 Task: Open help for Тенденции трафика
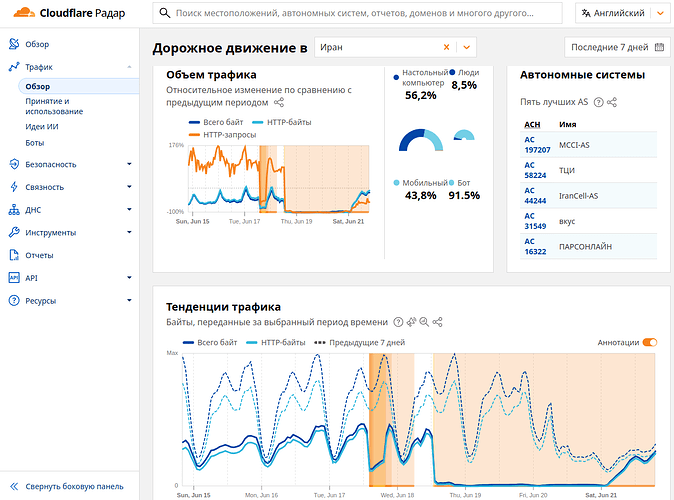398,322
